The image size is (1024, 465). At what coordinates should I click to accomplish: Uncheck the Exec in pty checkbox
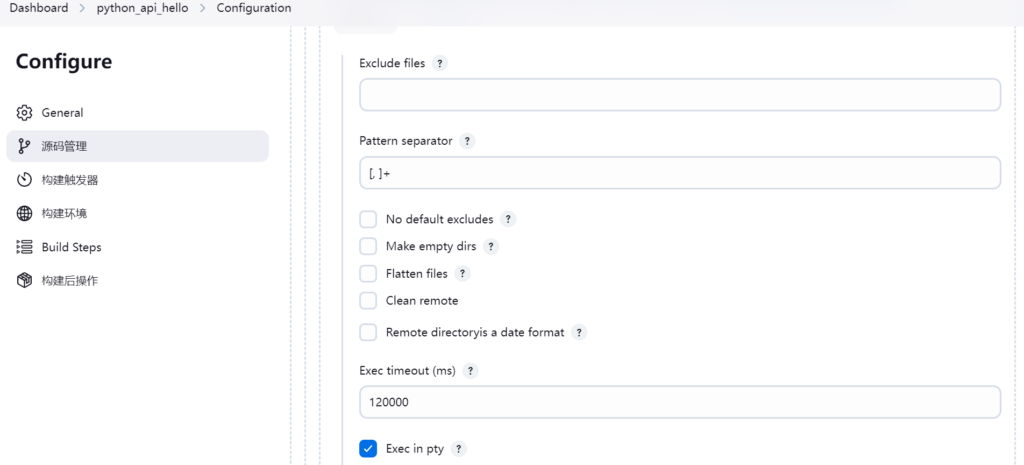click(368, 449)
